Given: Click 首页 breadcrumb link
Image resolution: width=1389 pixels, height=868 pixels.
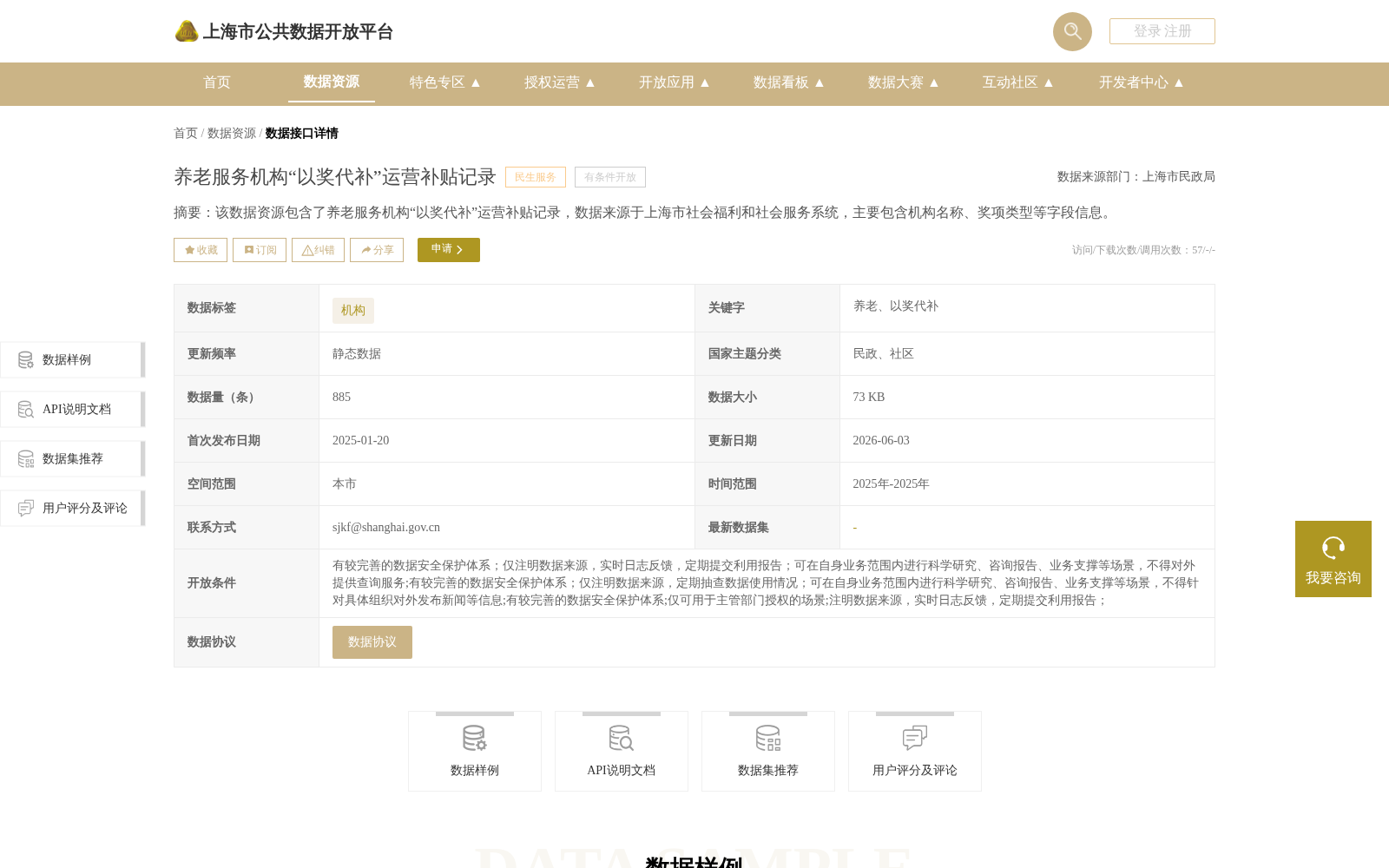Looking at the screenshot, I should pos(186,134).
